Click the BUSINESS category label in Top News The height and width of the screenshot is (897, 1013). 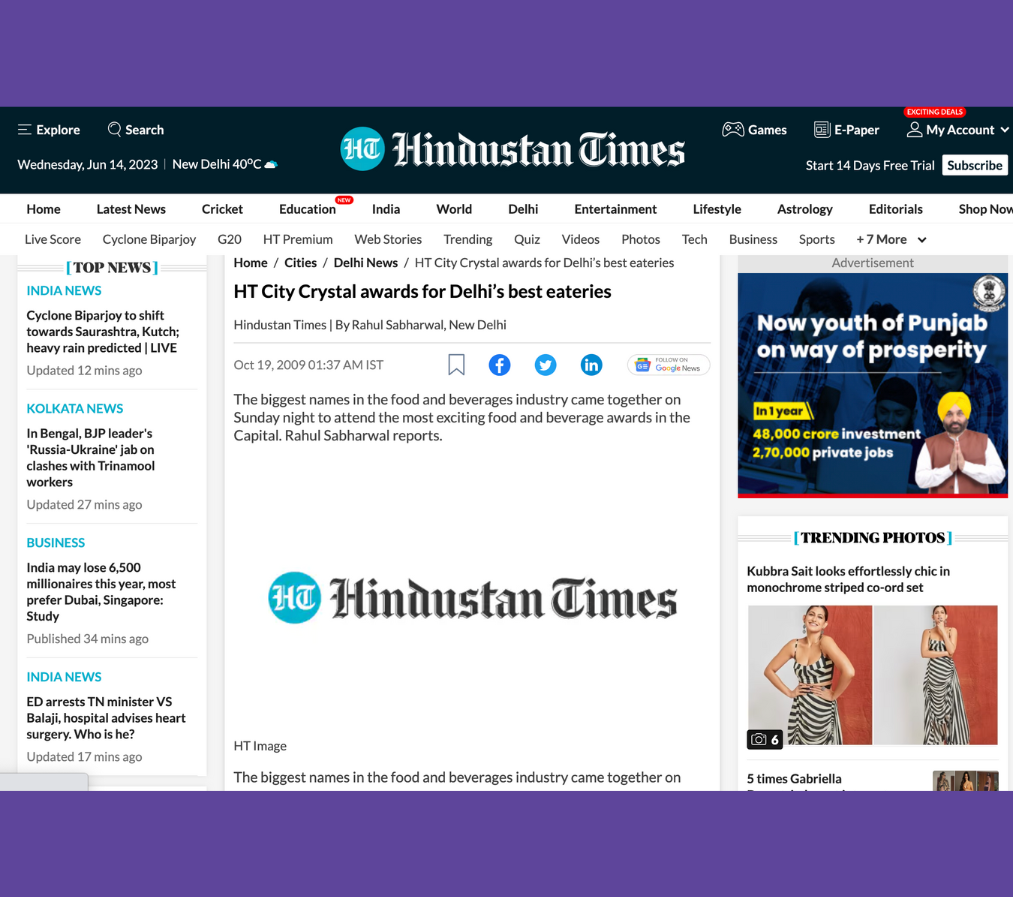pos(56,543)
